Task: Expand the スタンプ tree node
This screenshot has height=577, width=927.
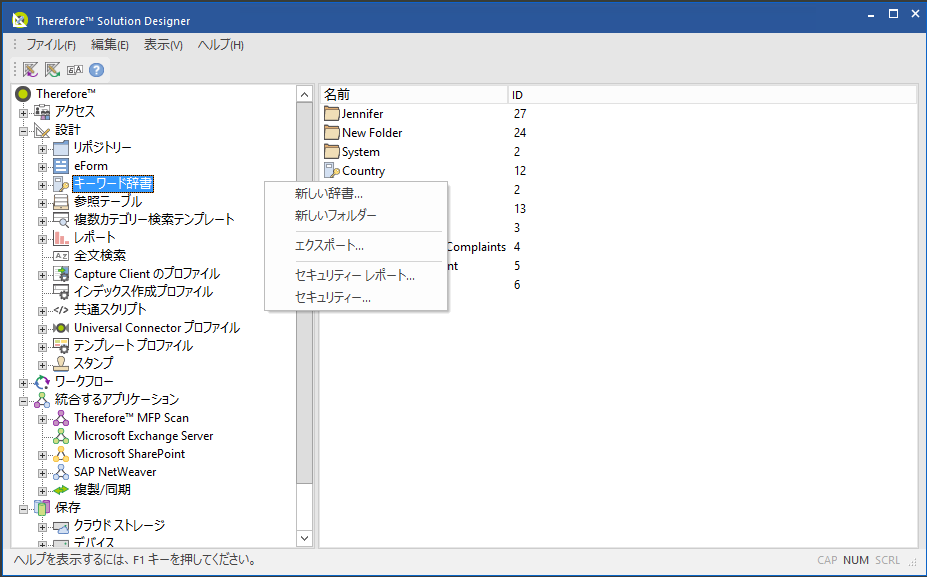Action: pyautogui.click(x=42, y=365)
